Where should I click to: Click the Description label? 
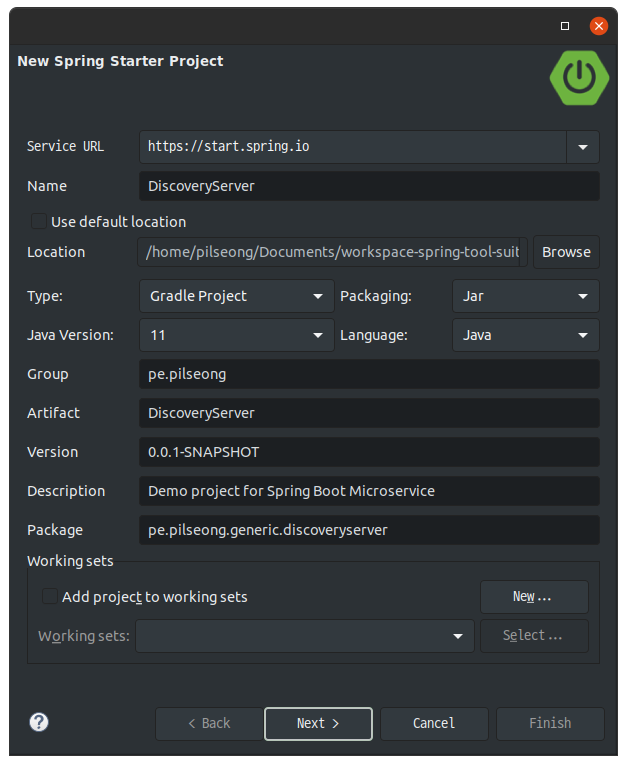coord(66,491)
